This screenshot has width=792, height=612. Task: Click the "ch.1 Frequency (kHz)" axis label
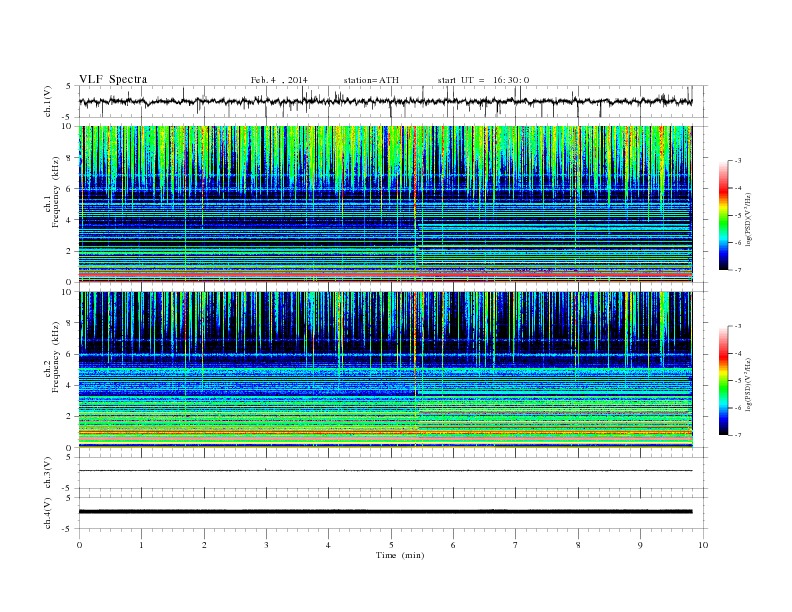pos(52,192)
